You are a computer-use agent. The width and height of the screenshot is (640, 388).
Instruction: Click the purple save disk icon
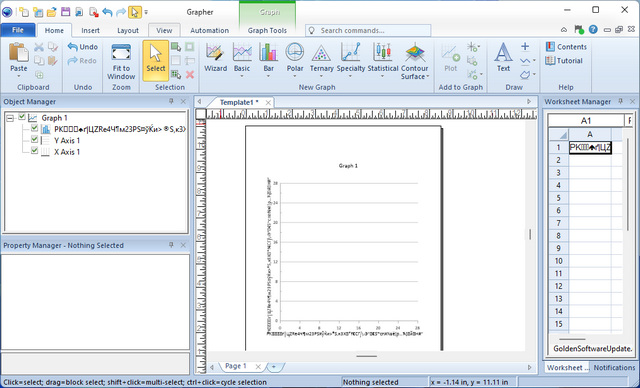tap(65, 12)
